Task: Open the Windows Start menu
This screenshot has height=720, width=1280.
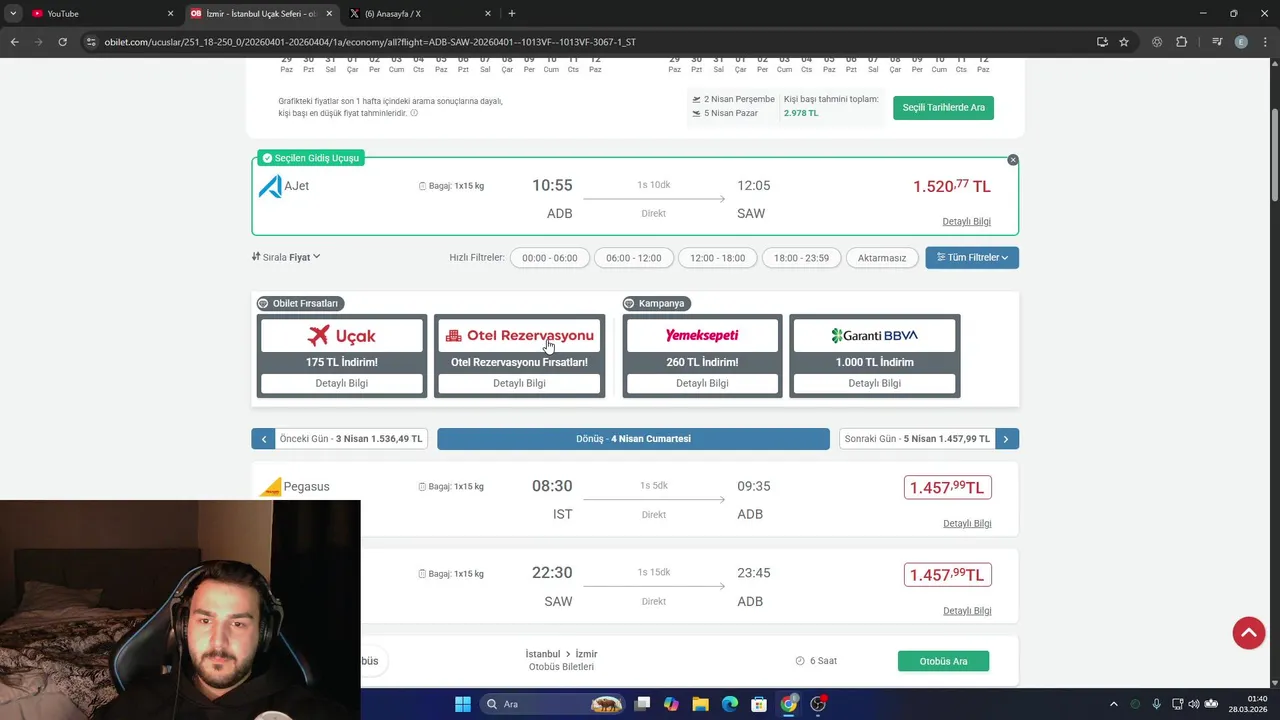Action: pos(463,704)
